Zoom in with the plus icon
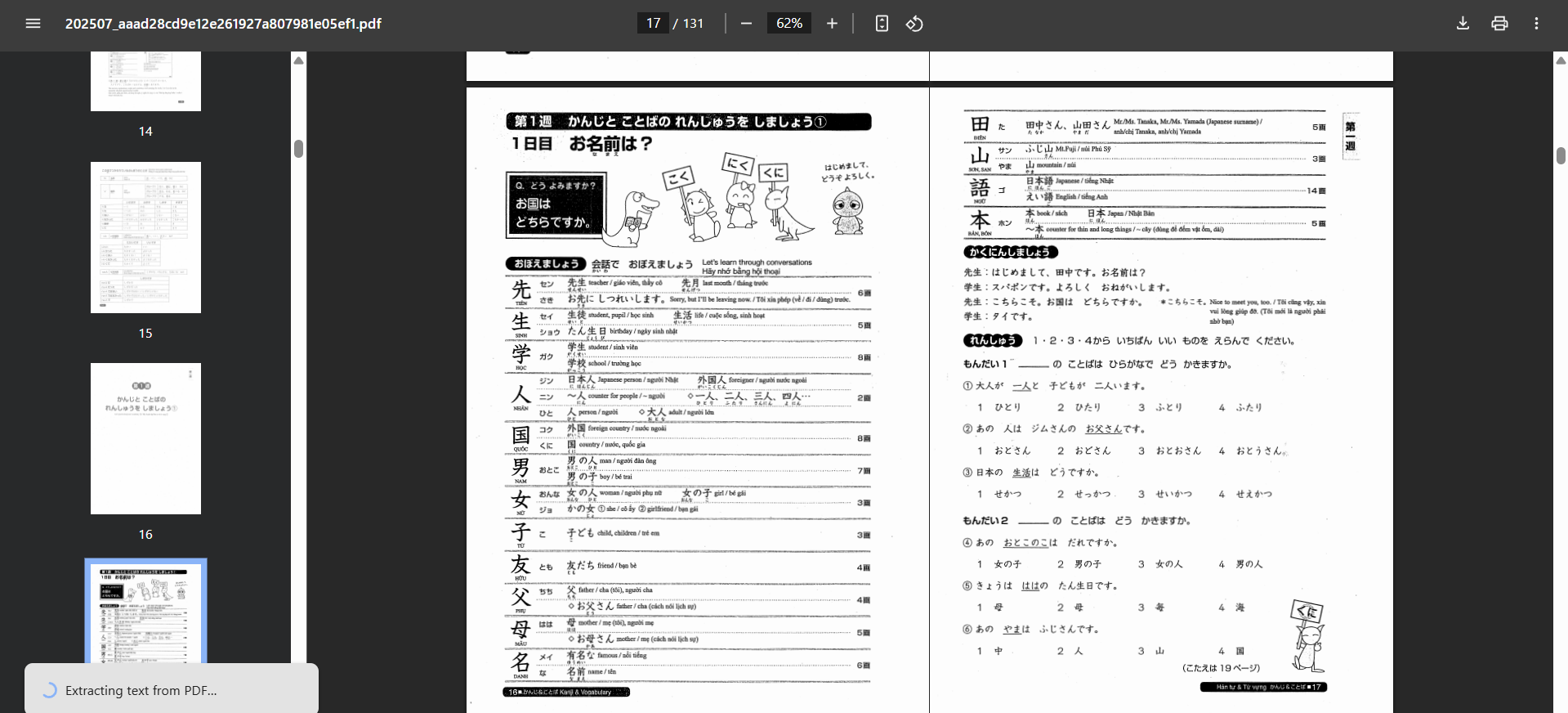The image size is (1568, 713). (x=832, y=24)
